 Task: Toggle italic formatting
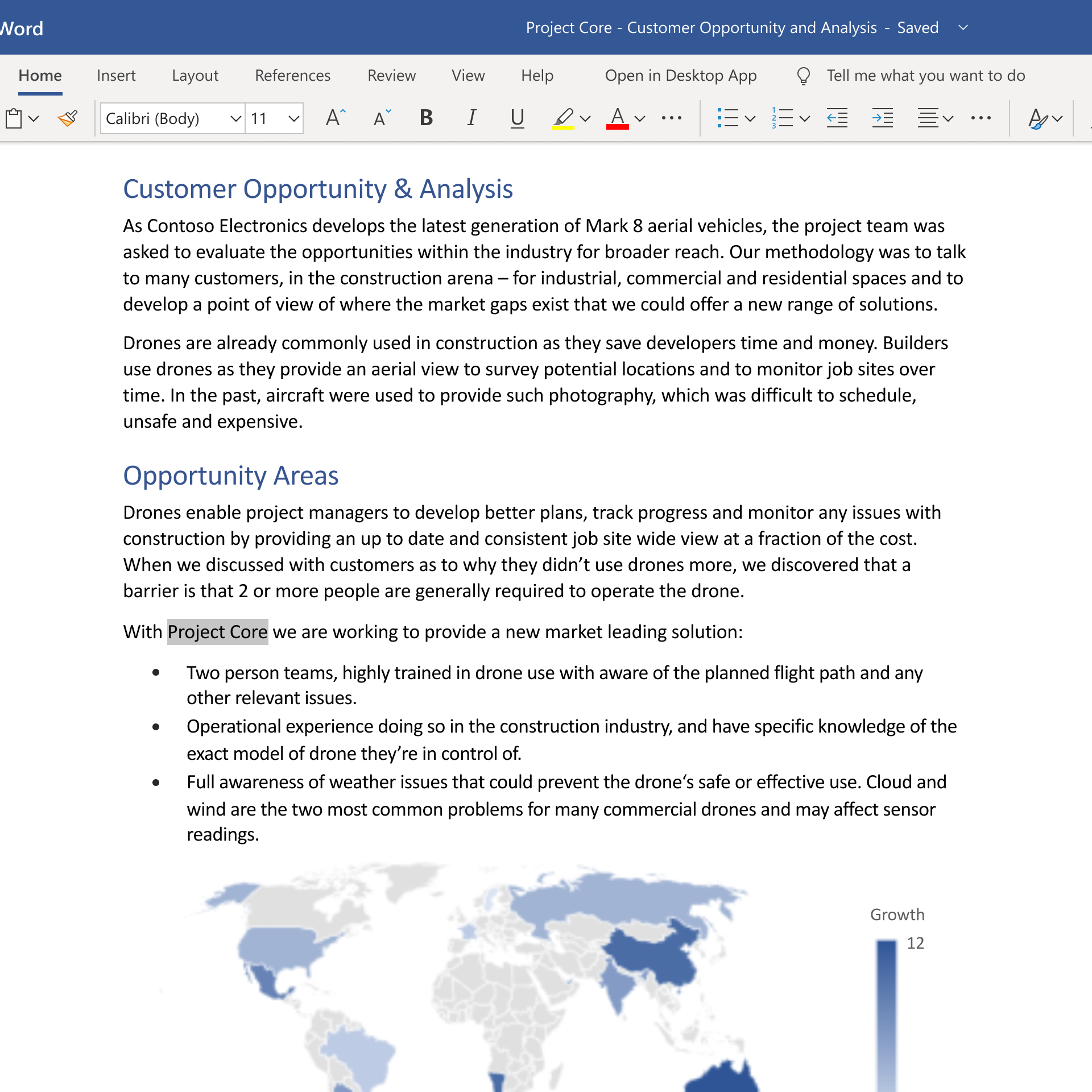tap(471, 118)
